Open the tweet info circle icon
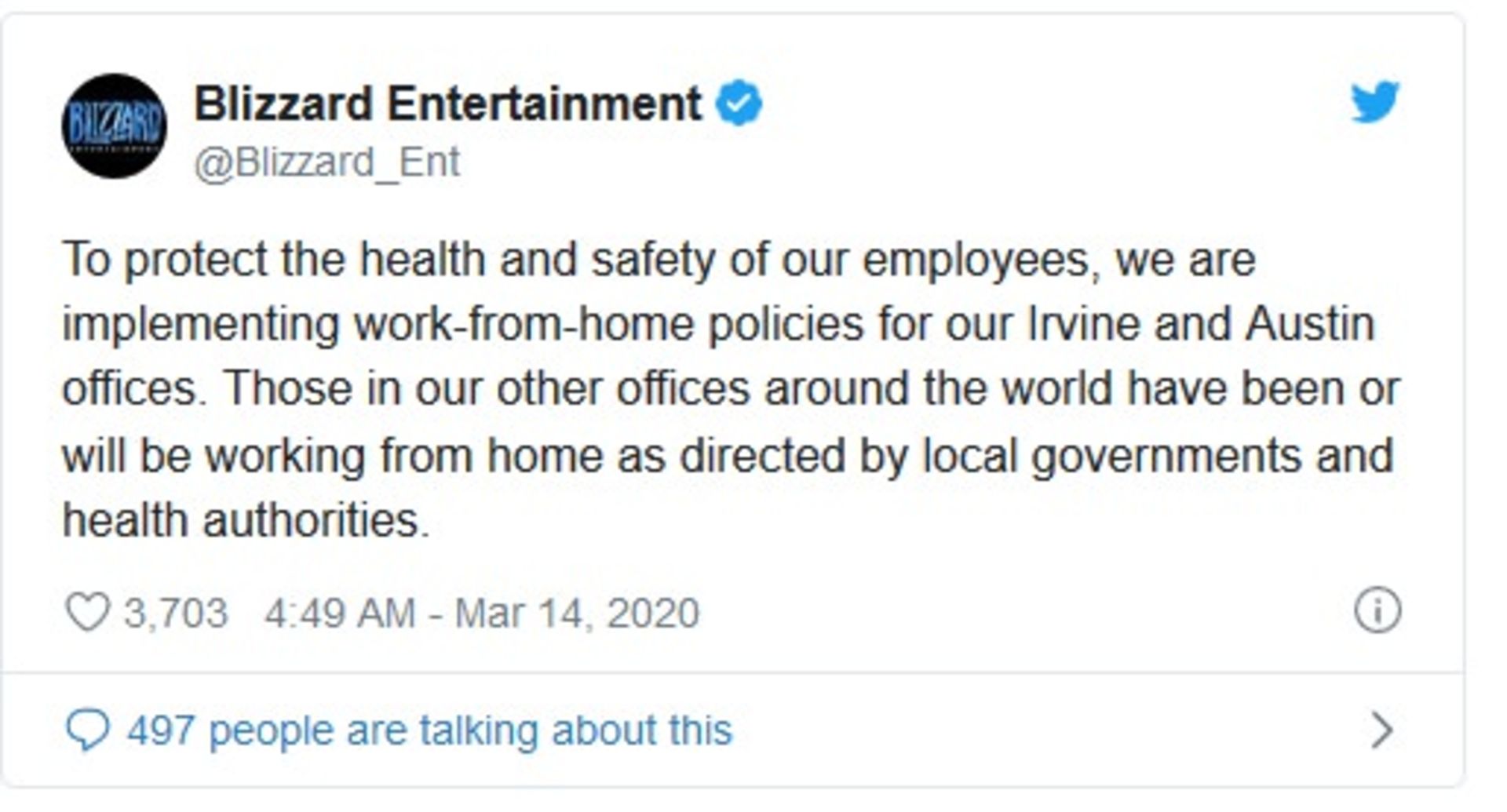The image size is (1507, 812). [x=1377, y=610]
